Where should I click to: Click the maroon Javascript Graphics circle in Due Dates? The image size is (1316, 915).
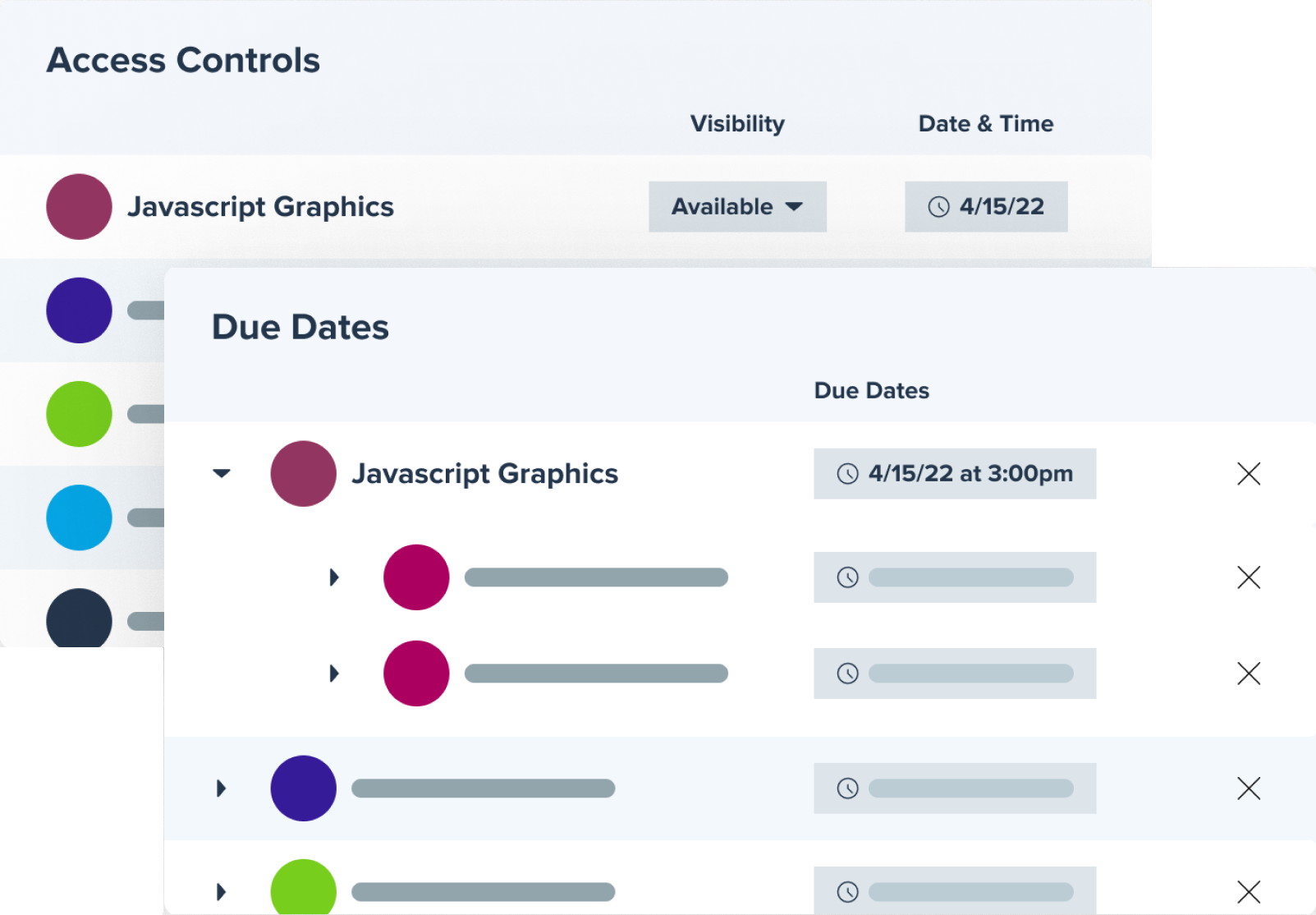tap(303, 474)
